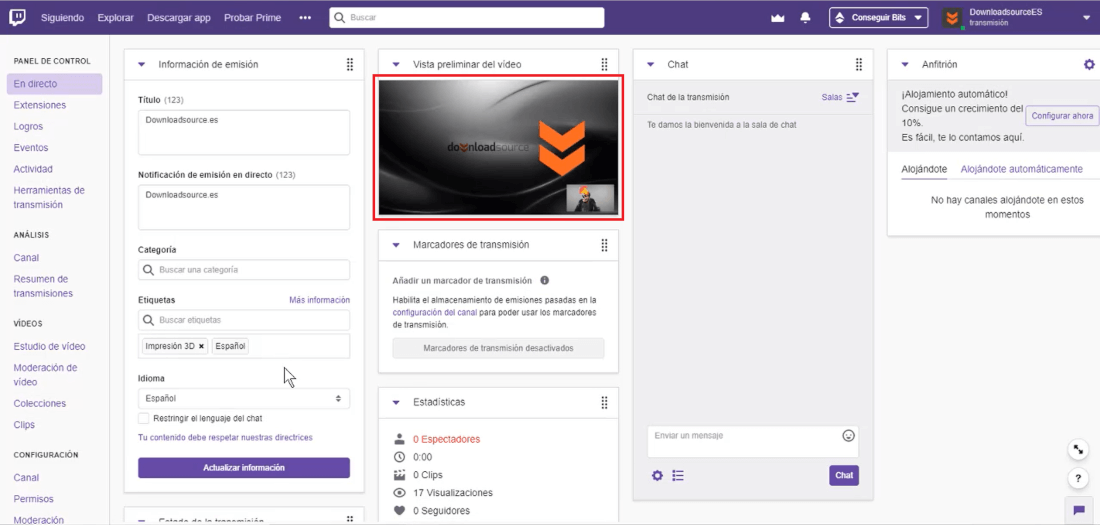Open Descargar app in top navigation
The image size is (1100, 525).
coord(179,18)
